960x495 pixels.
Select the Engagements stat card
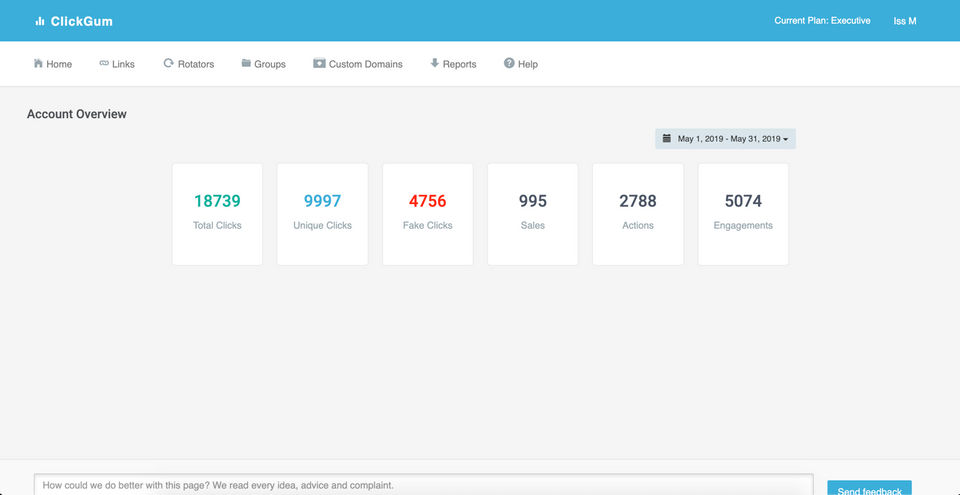pyautogui.click(x=743, y=214)
